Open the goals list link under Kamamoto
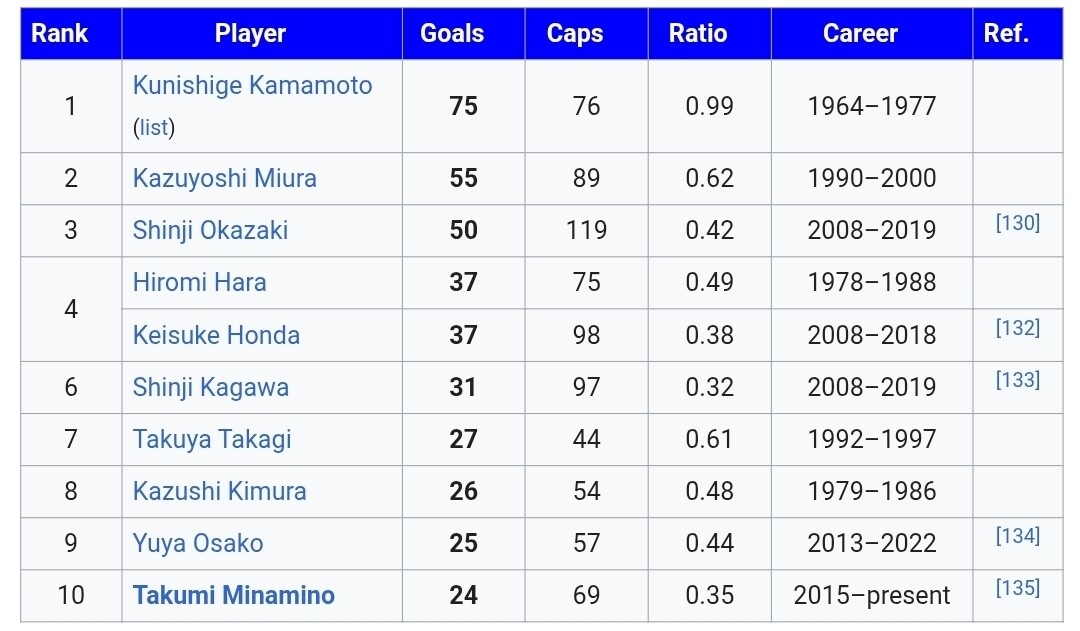This screenshot has width=1080, height=631. tap(153, 128)
